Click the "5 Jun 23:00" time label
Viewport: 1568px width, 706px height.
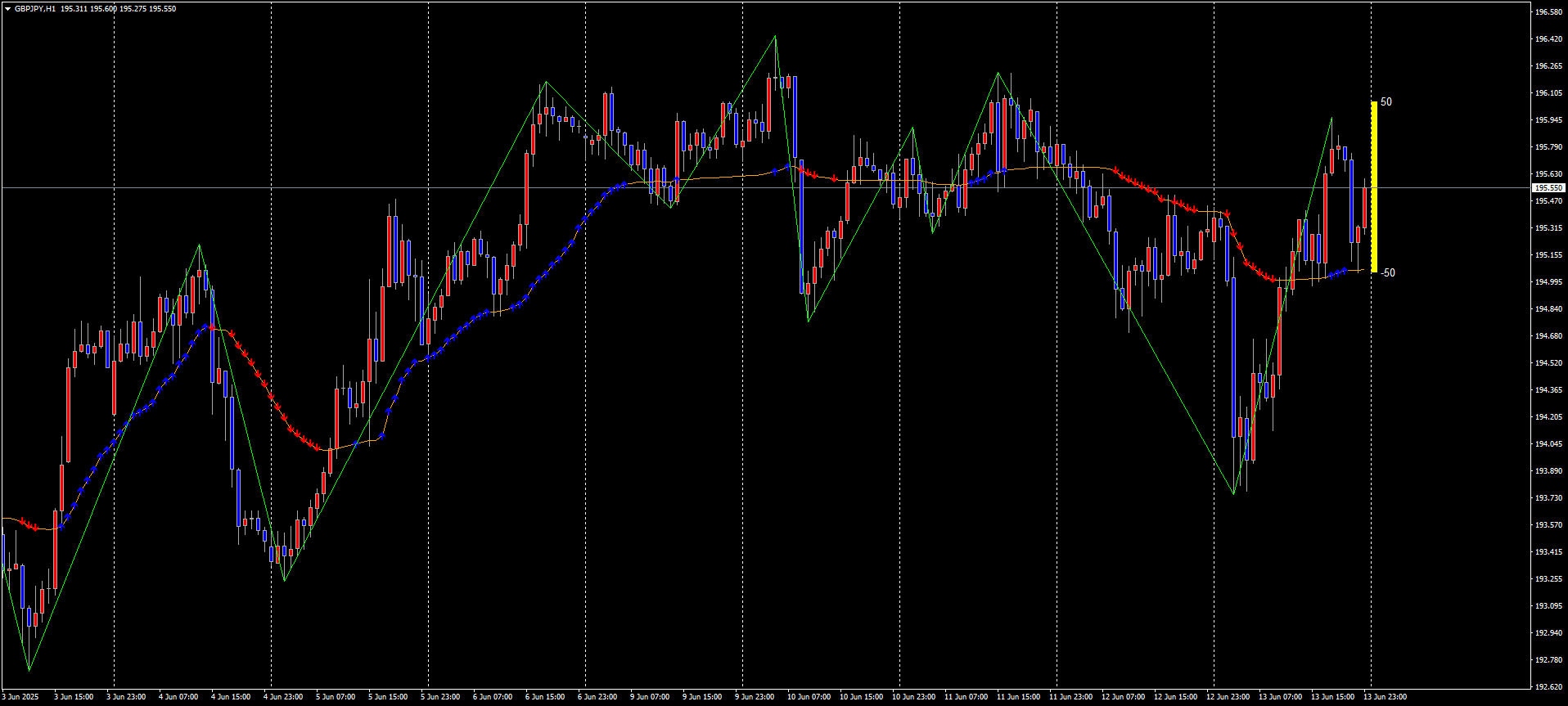tap(440, 697)
